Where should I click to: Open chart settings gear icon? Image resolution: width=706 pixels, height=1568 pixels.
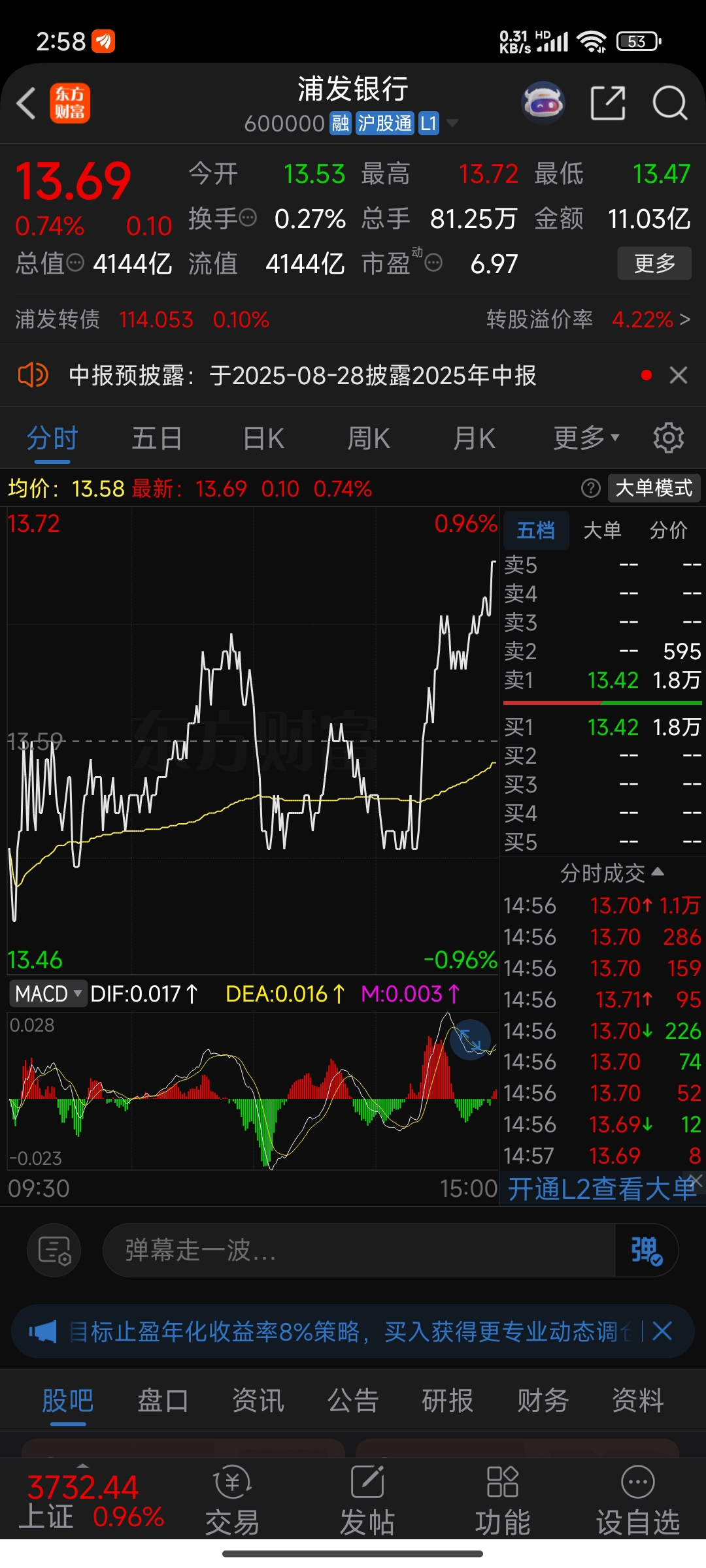[669, 438]
